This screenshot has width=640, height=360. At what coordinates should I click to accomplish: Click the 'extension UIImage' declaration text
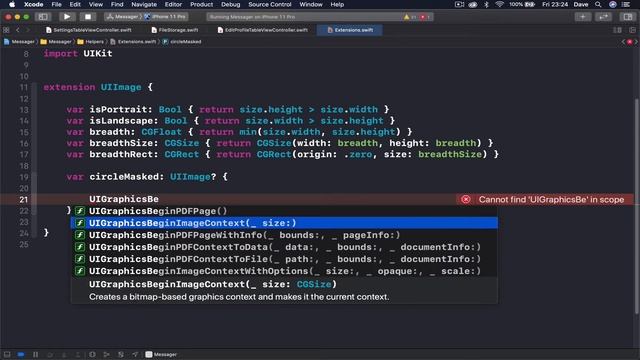92,87
